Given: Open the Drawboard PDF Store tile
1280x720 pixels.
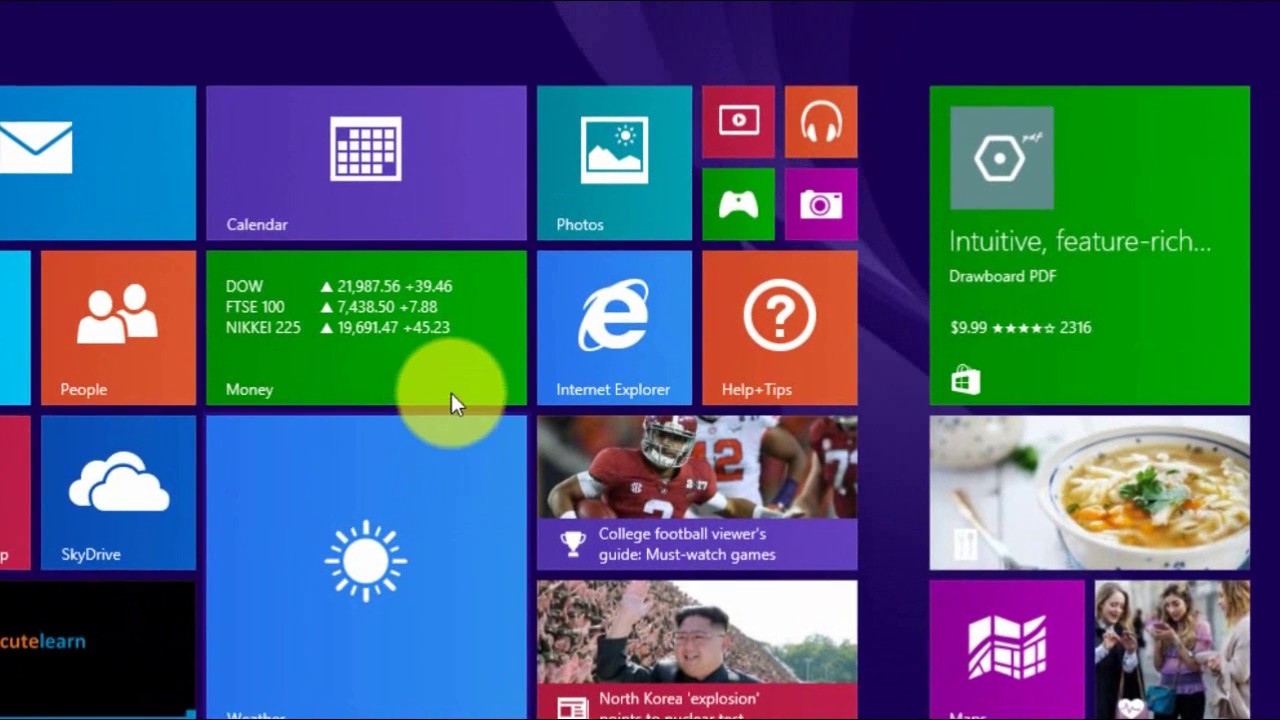Looking at the screenshot, I should pyautogui.click(x=1090, y=245).
